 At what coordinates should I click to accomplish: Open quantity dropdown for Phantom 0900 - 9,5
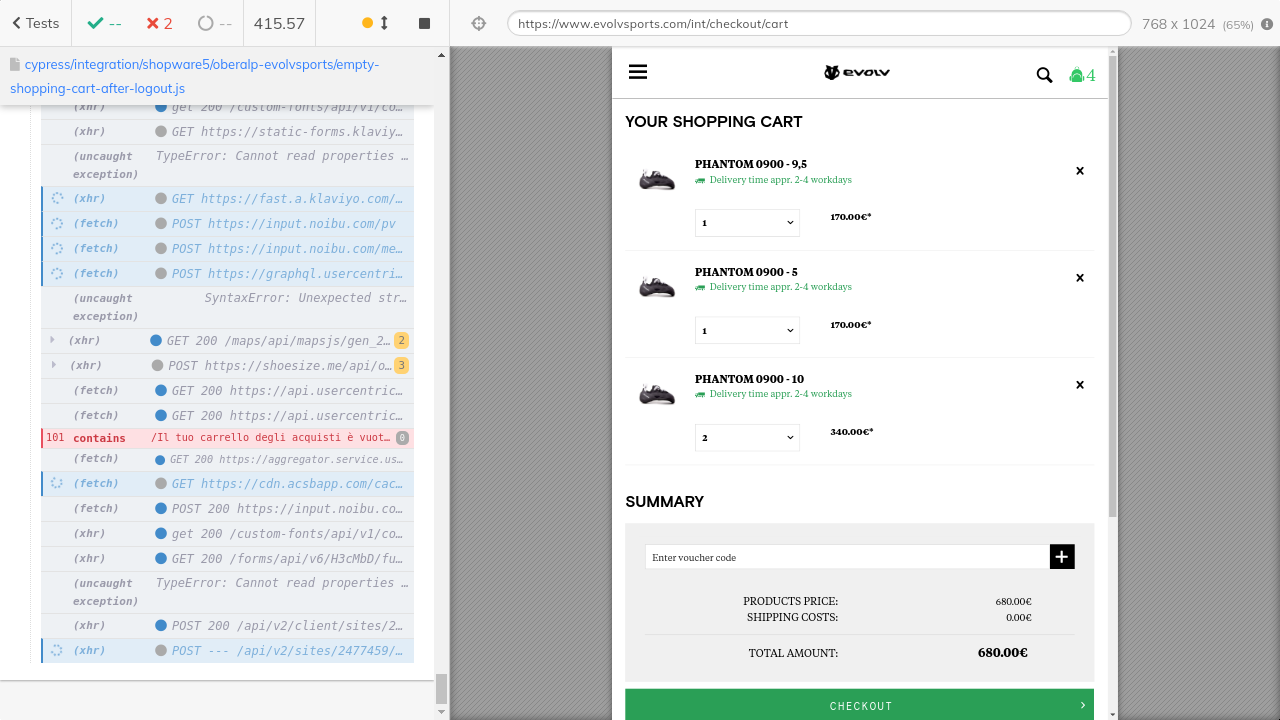pyautogui.click(x=747, y=223)
